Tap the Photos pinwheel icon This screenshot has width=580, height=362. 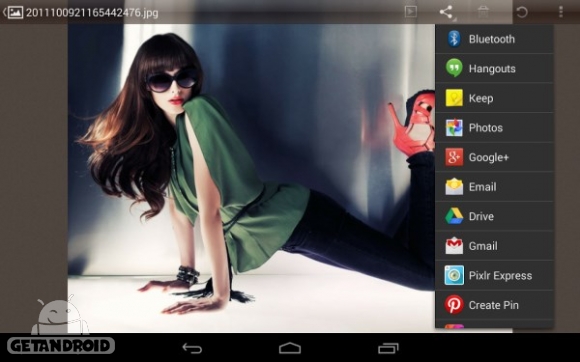pyautogui.click(x=454, y=128)
